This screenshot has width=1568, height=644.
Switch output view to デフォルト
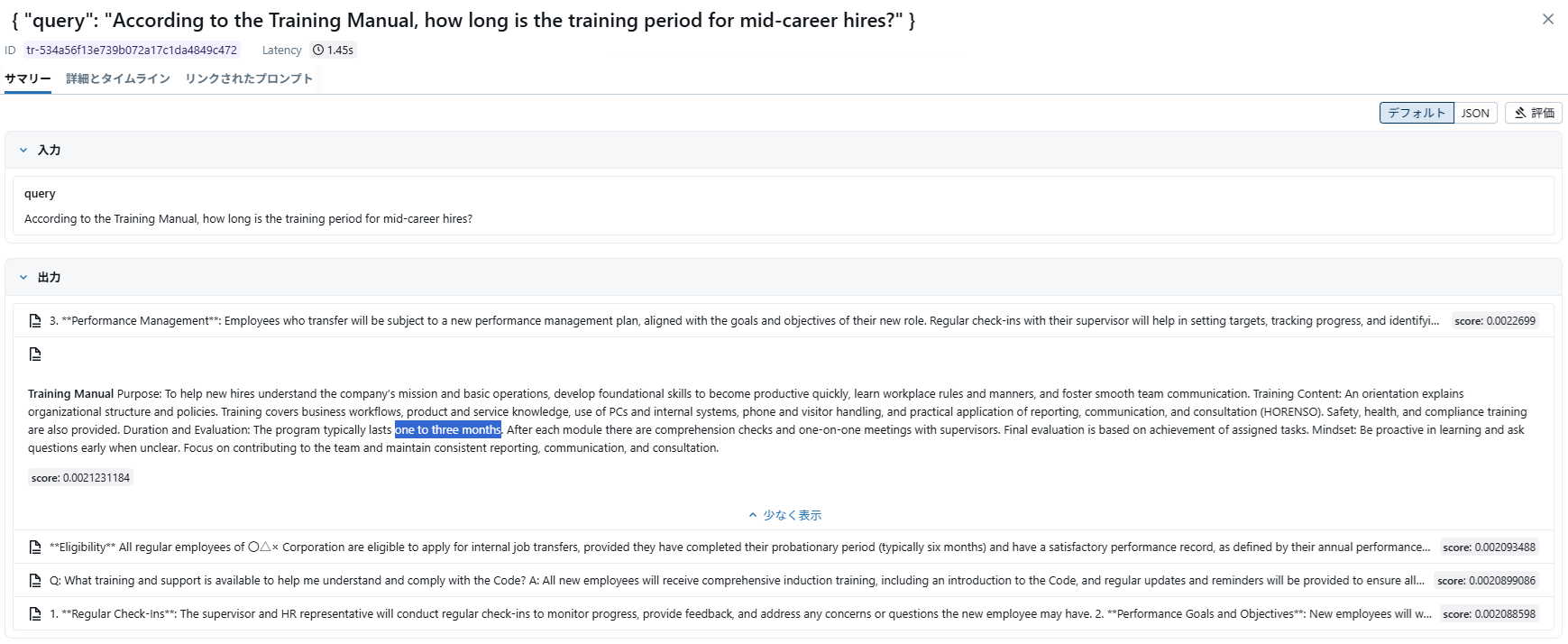tap(1416, 113)
